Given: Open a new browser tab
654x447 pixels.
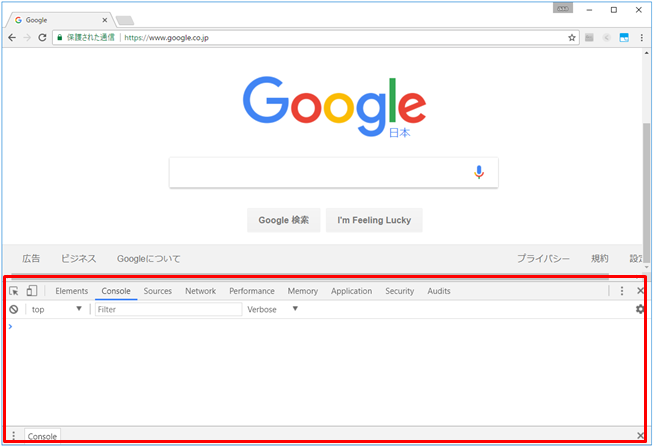Looking at the screenshot, I should (x=125, y=20).
